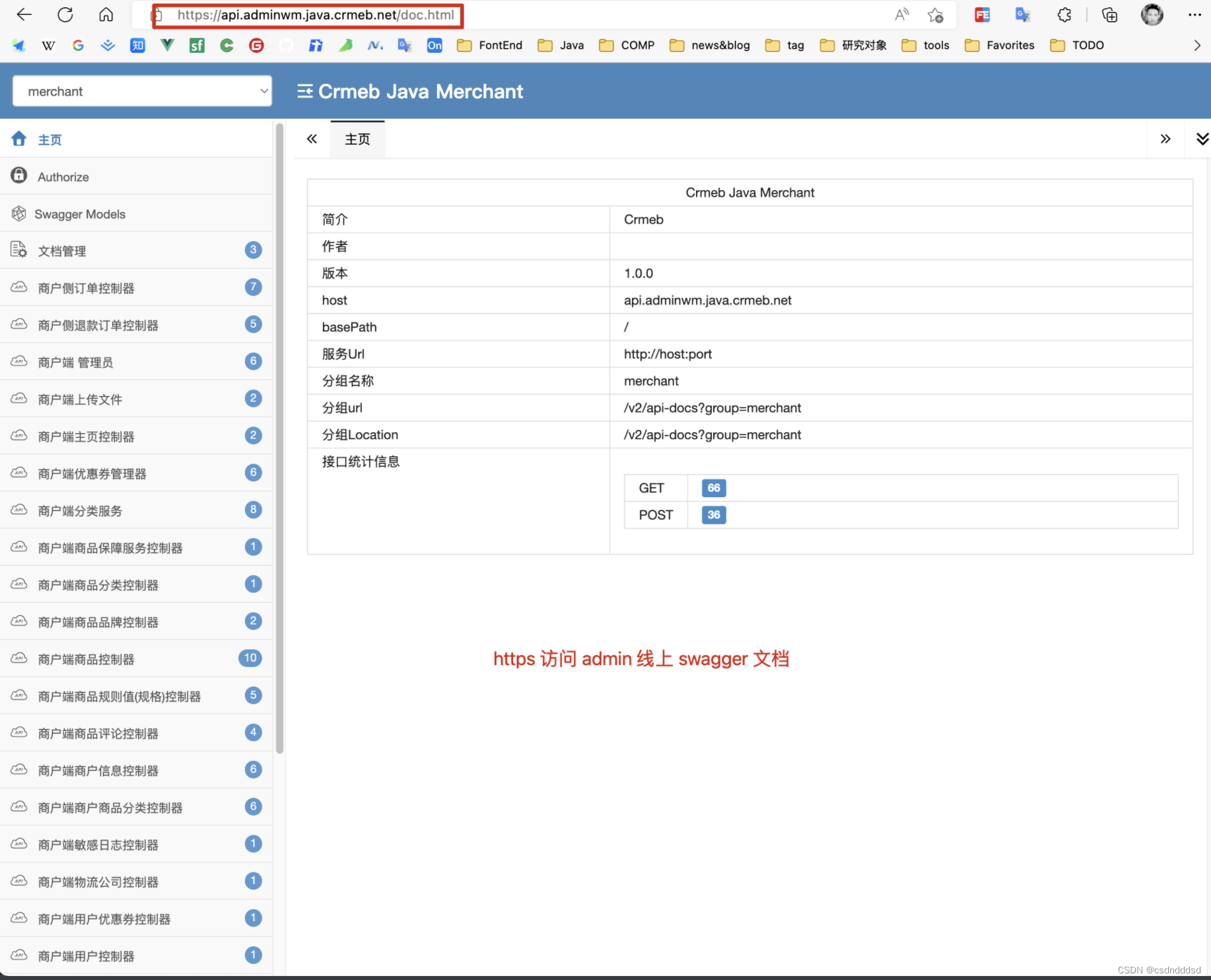Expand 商户端商品控制器 API group
The image size is (1211, 980).
(x=136, y=658)
